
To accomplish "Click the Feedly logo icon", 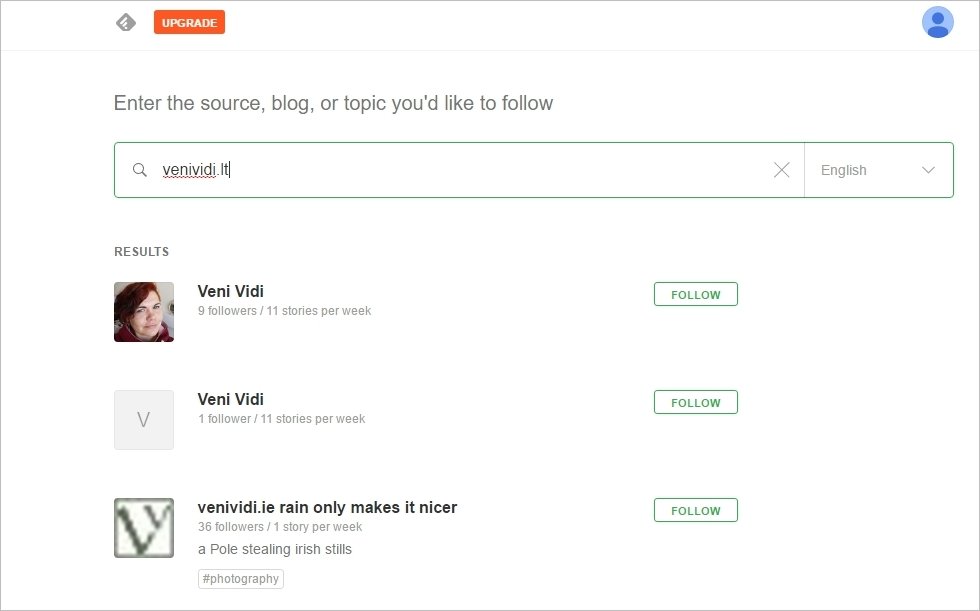I will (125, 22).
